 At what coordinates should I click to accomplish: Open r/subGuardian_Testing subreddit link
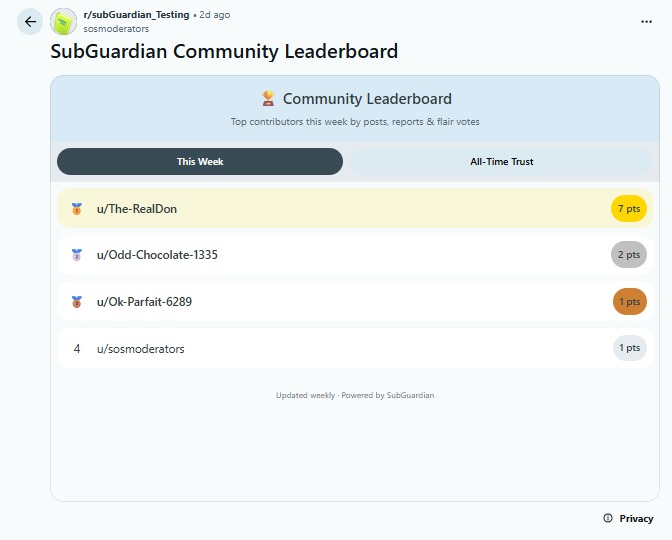coord(136,15)
